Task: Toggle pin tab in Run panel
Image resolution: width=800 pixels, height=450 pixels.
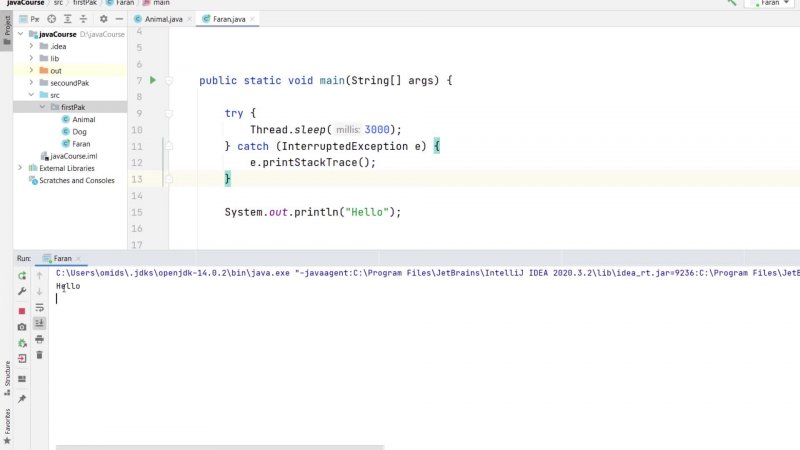Action: pyautogui.click(x=22, y=399)
